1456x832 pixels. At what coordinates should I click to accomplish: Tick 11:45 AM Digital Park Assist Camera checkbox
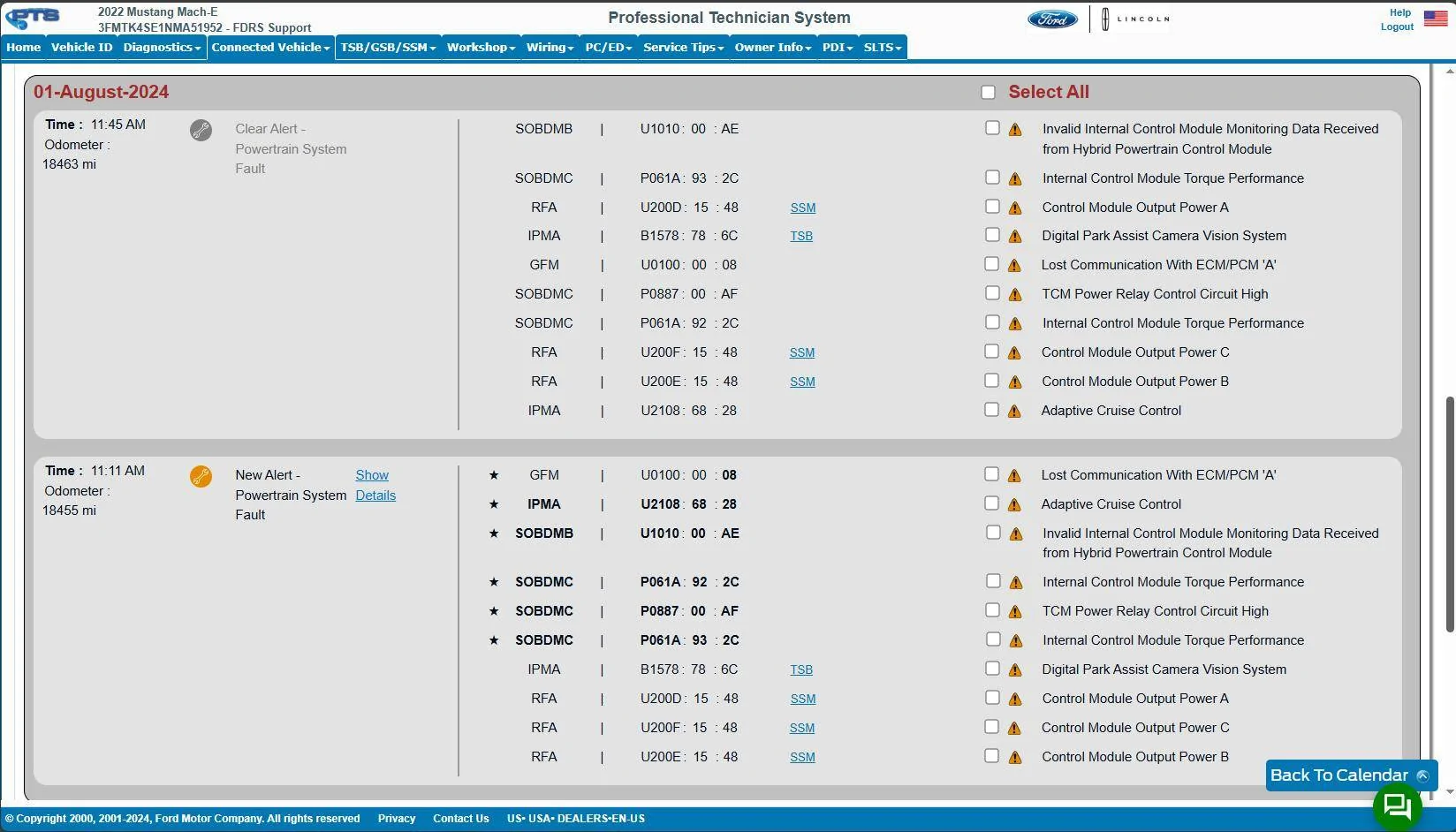992,235
